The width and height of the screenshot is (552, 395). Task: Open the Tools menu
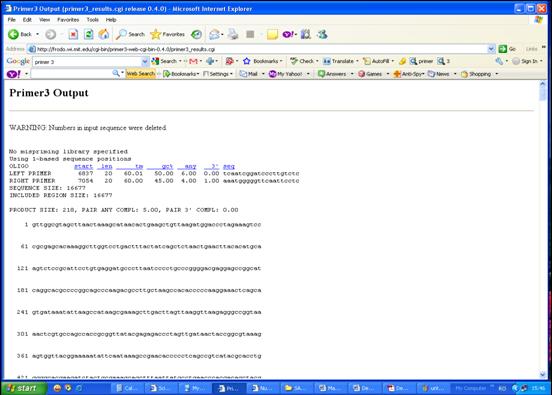[93, 20]
